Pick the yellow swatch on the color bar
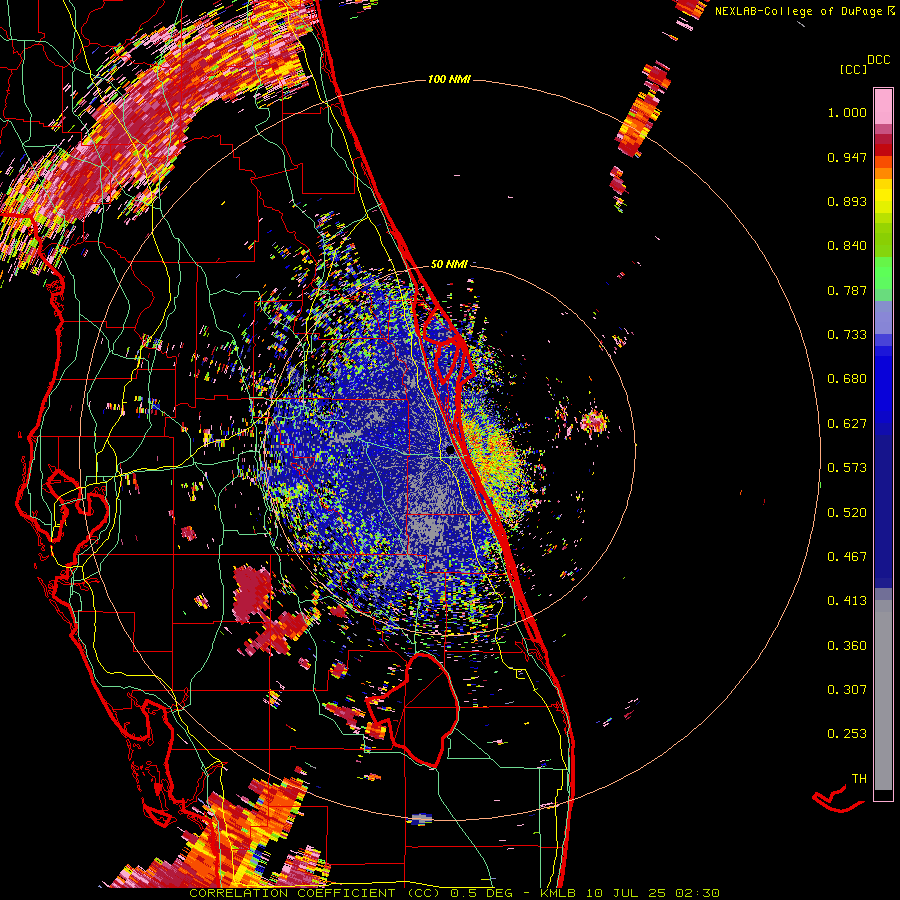 (x=883, y=197)
